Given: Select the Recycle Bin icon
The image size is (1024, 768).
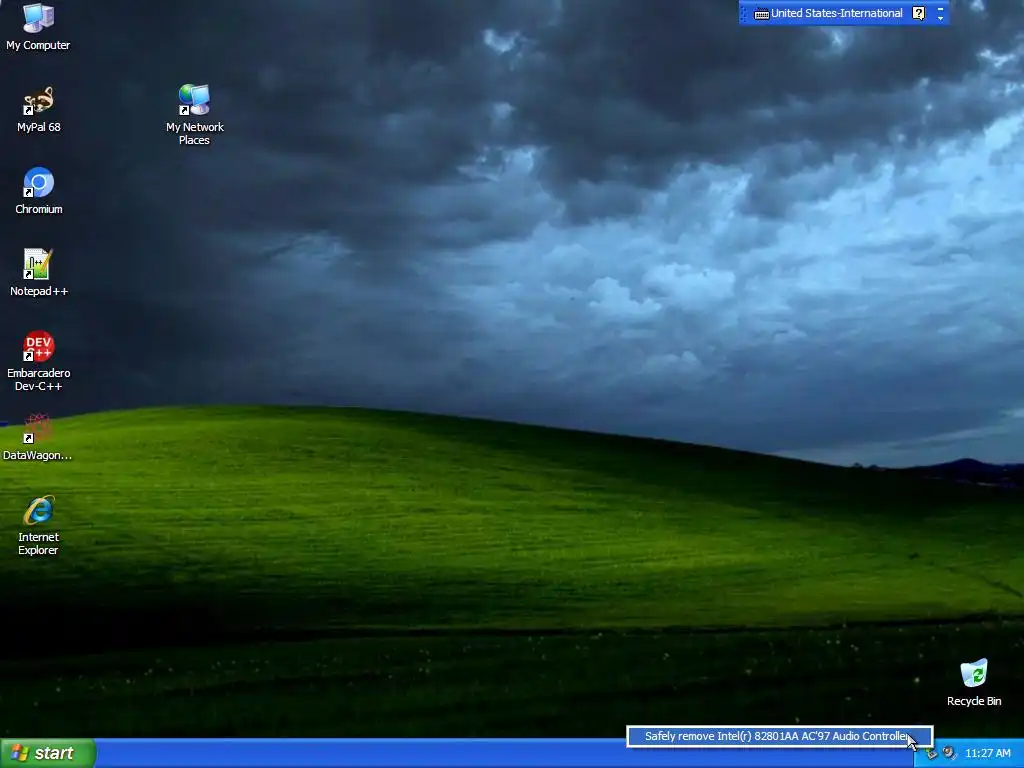Looking at the screenshot, I should [974, 683].
